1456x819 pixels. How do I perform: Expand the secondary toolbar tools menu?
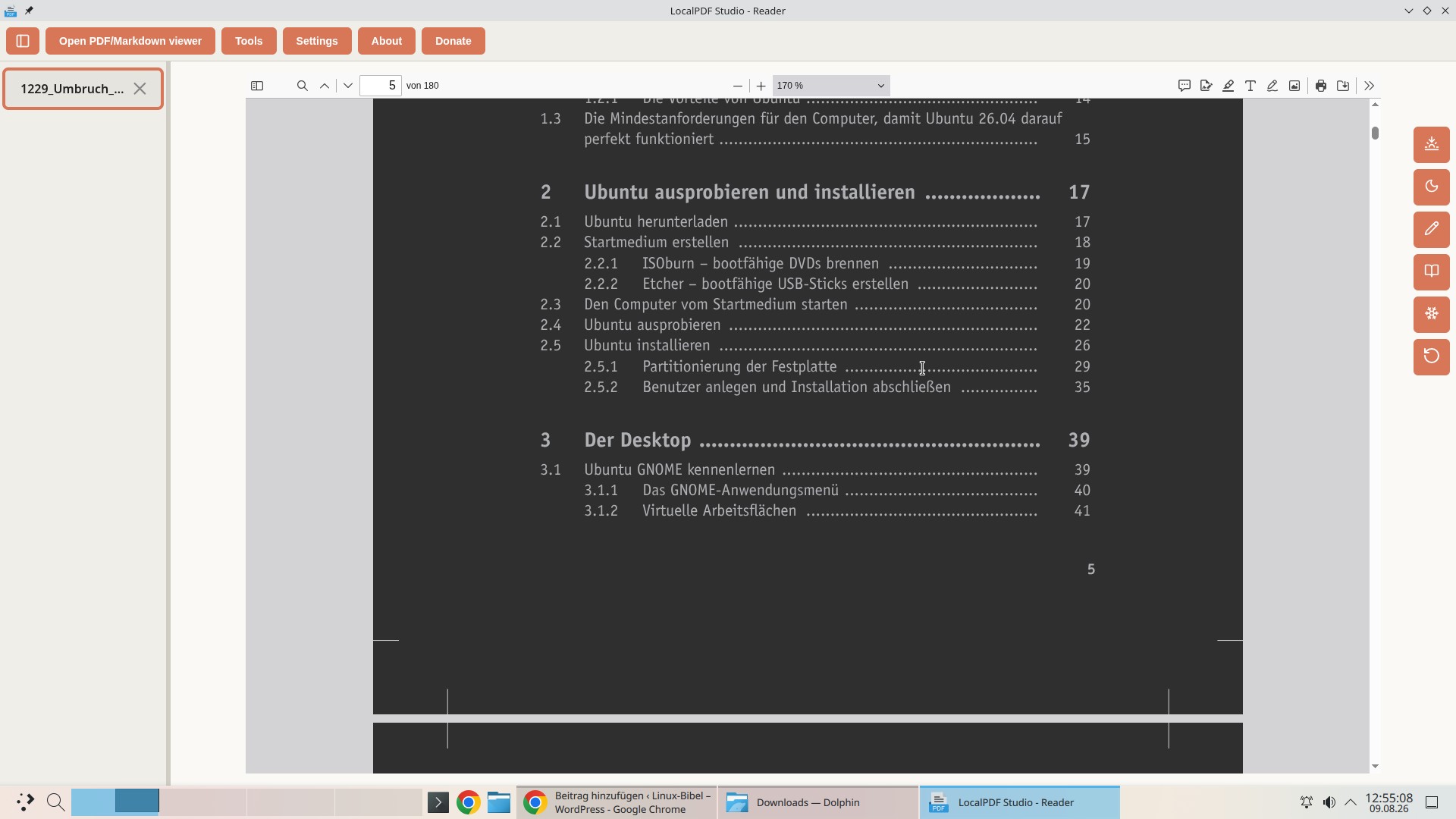1370,86
